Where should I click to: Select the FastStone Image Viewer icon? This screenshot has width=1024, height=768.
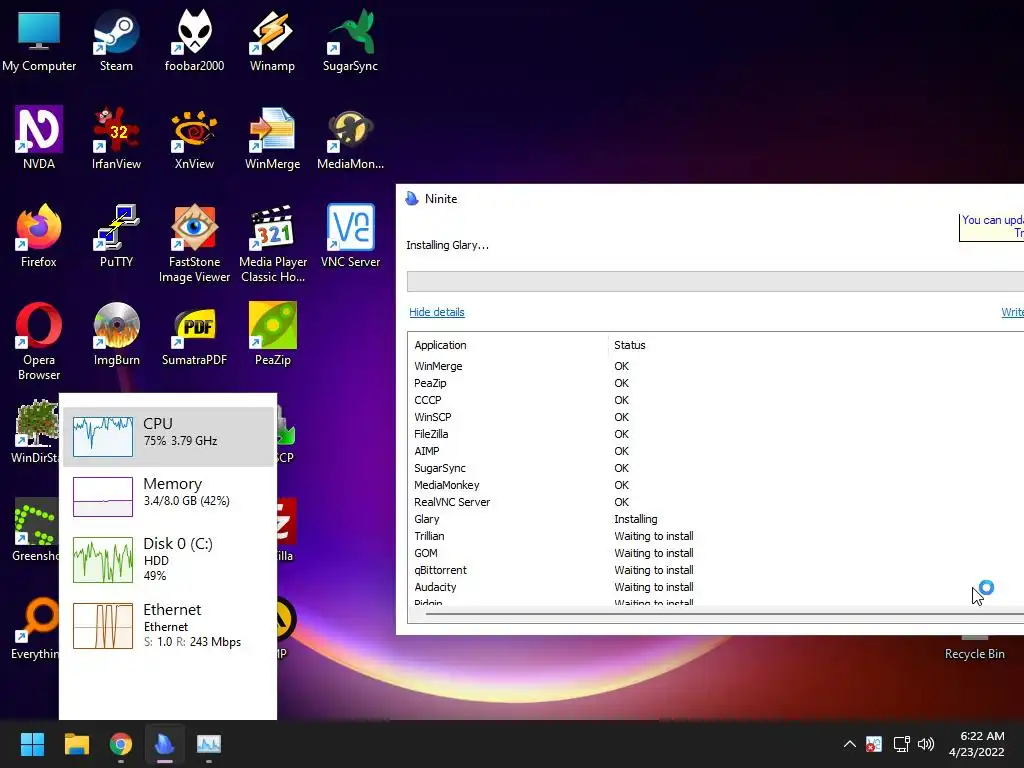(194, 244)
